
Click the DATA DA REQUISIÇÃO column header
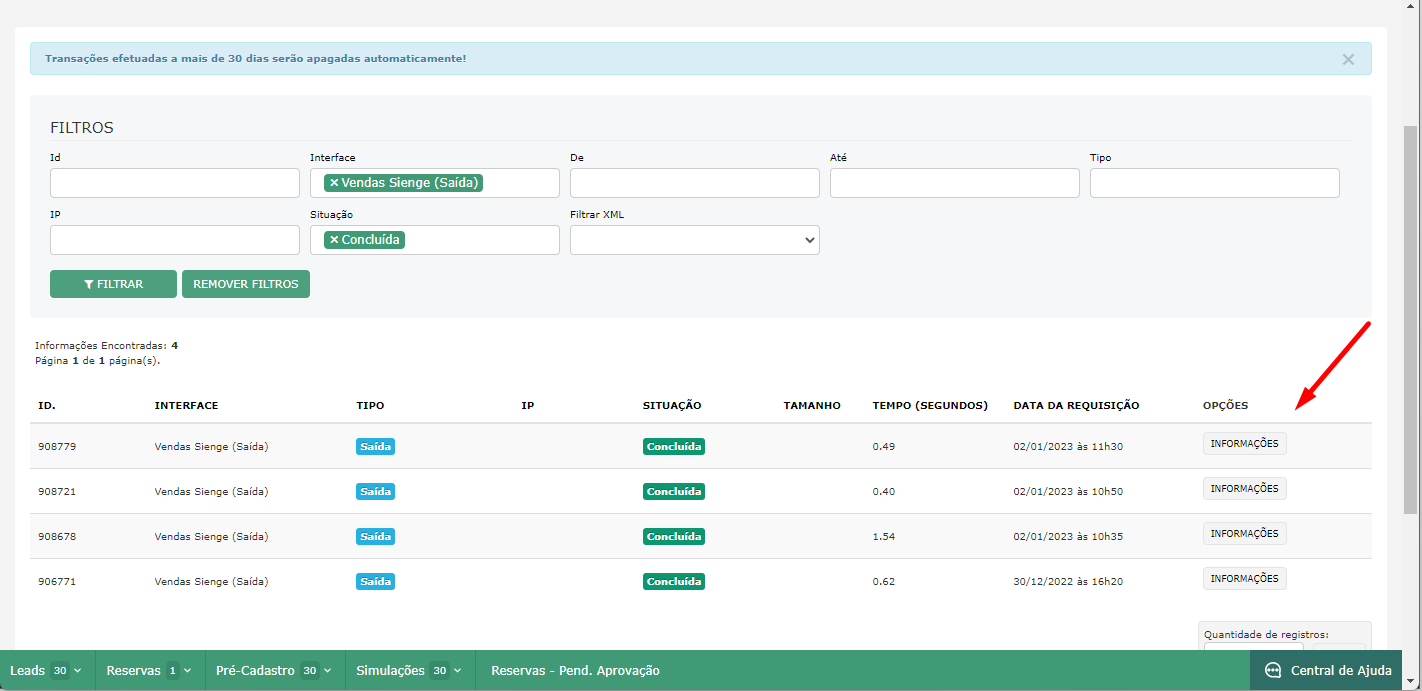1076,406
